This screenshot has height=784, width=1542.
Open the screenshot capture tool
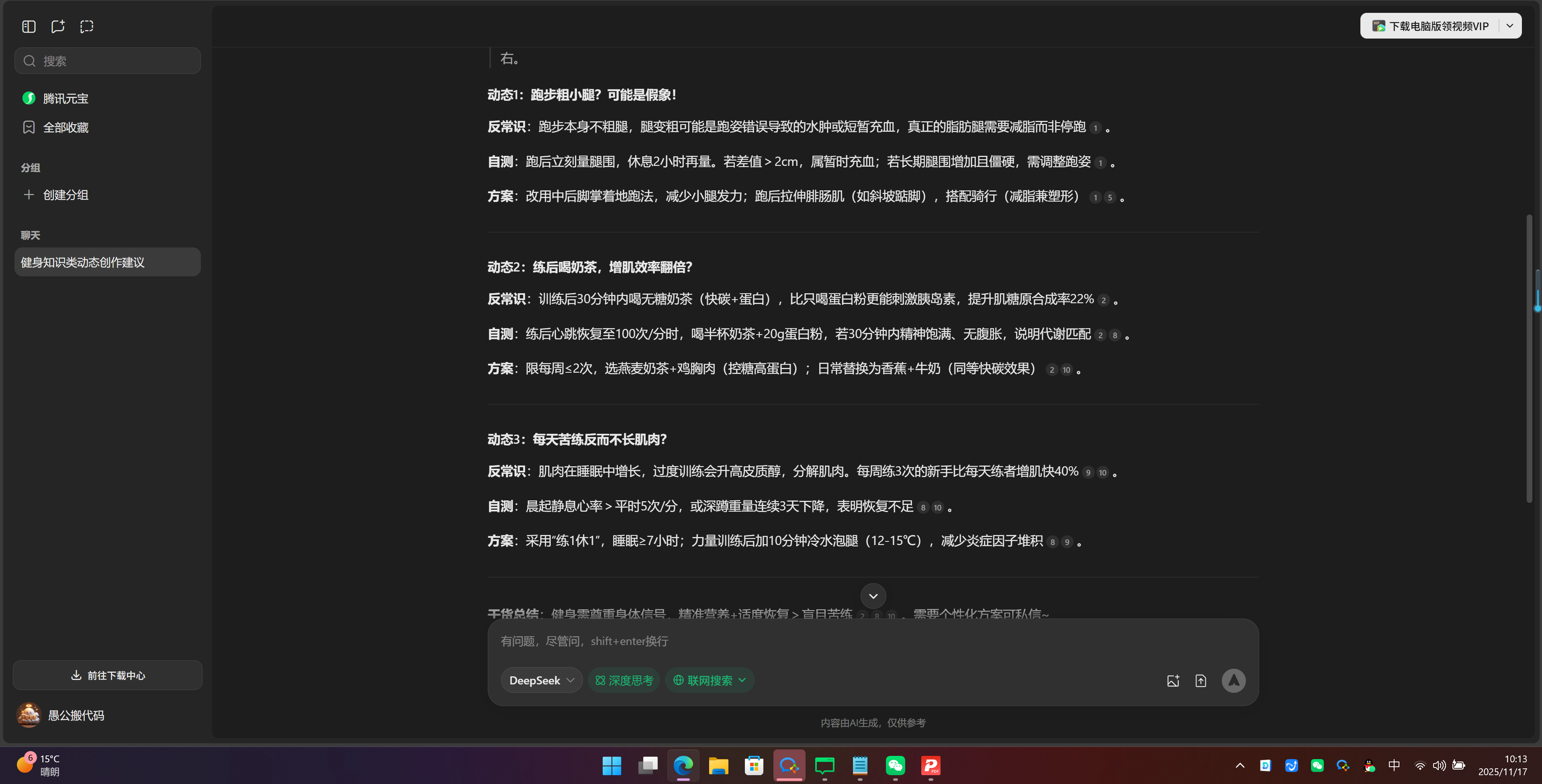(x=87, y=26)
